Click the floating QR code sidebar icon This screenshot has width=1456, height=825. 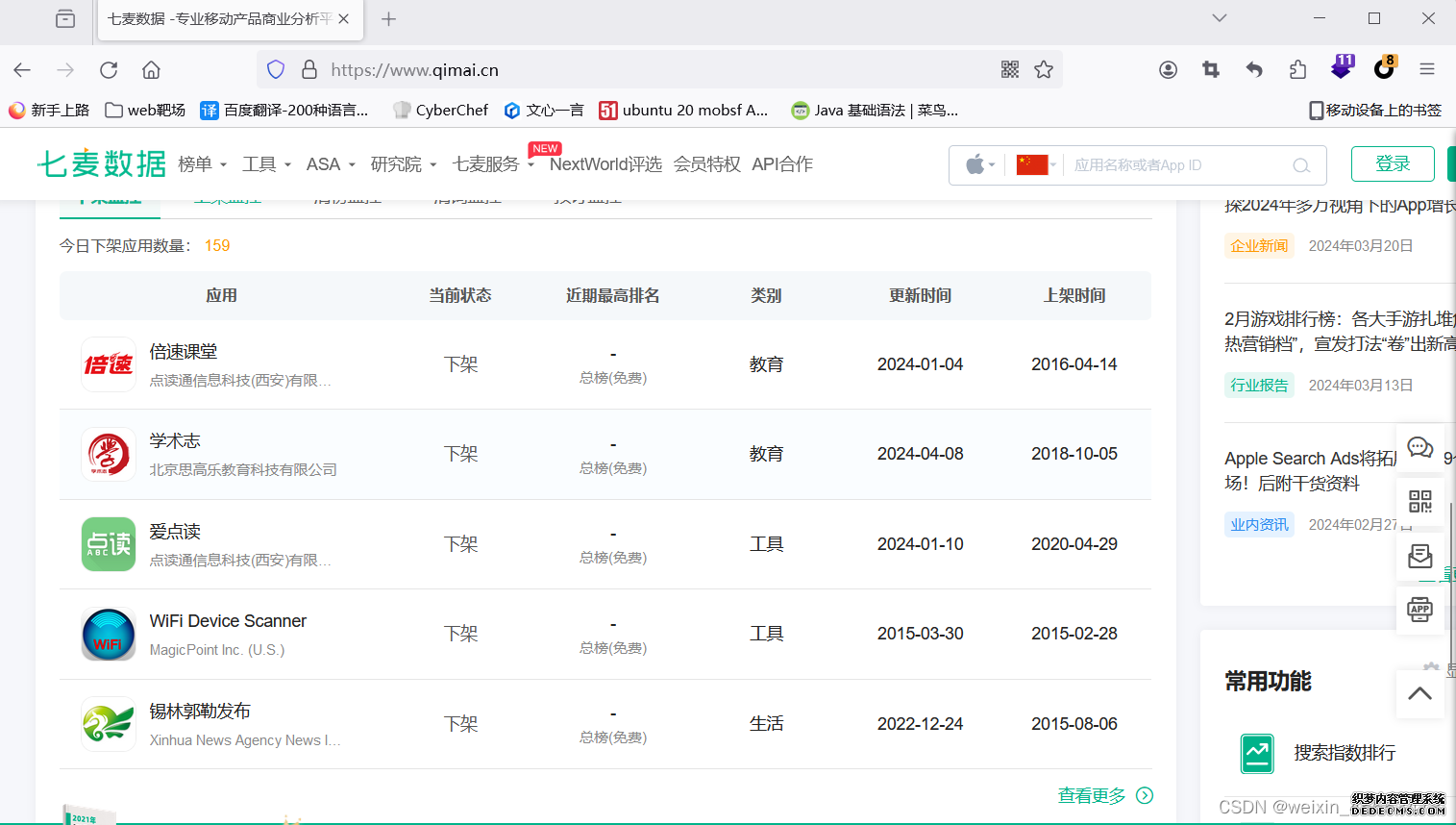(x=1419, y=501)
